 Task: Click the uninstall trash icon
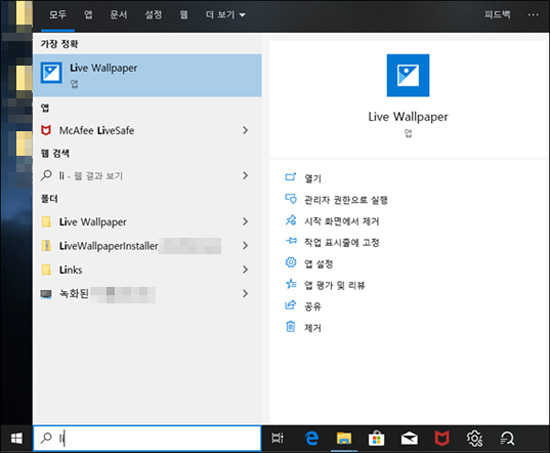pyautogui.click(x=290, y=326)
